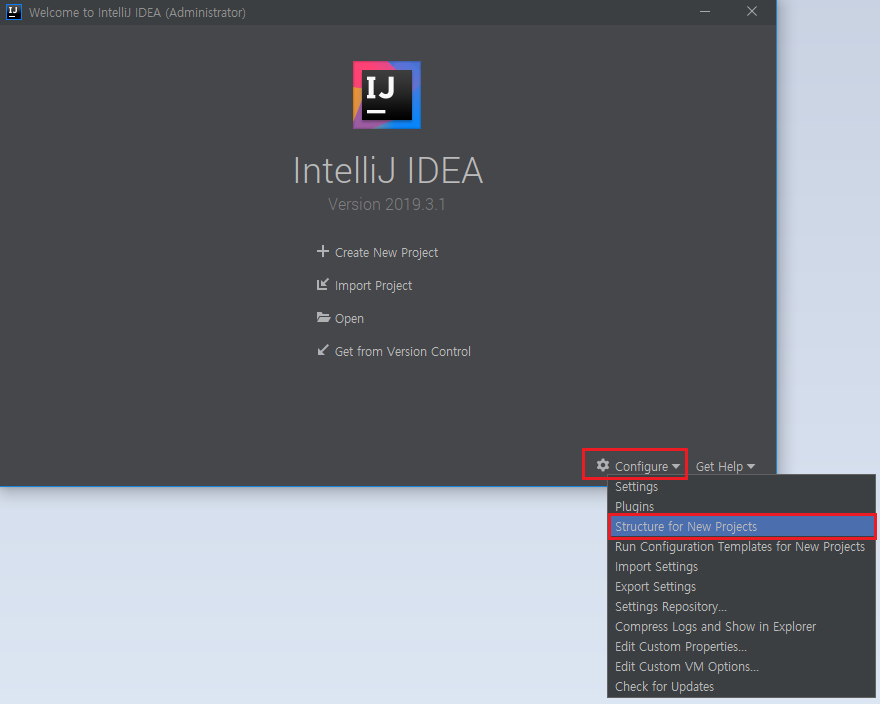Click the IntelliJ title bar app icon
The height and width of the screenshot is (704, 880).
tap(13, 12)
